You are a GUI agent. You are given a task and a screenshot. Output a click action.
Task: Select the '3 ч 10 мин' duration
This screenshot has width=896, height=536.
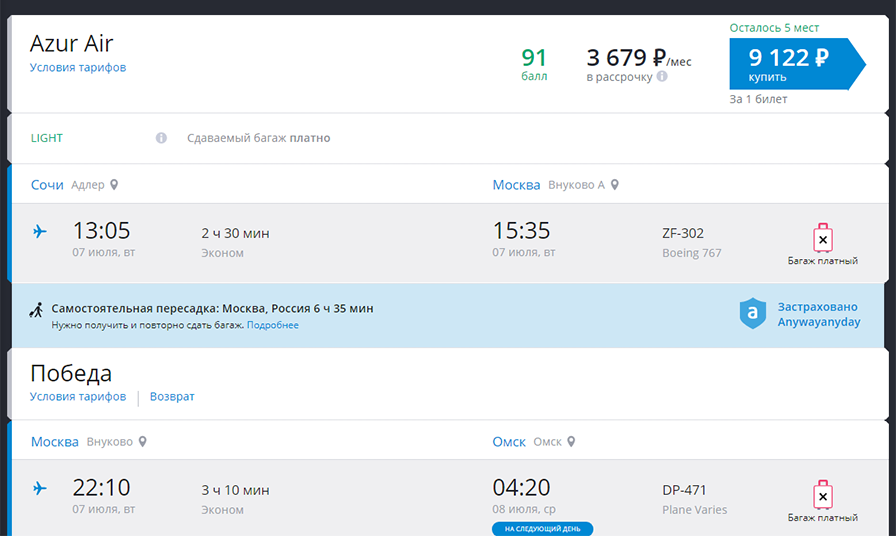[235, 490]
